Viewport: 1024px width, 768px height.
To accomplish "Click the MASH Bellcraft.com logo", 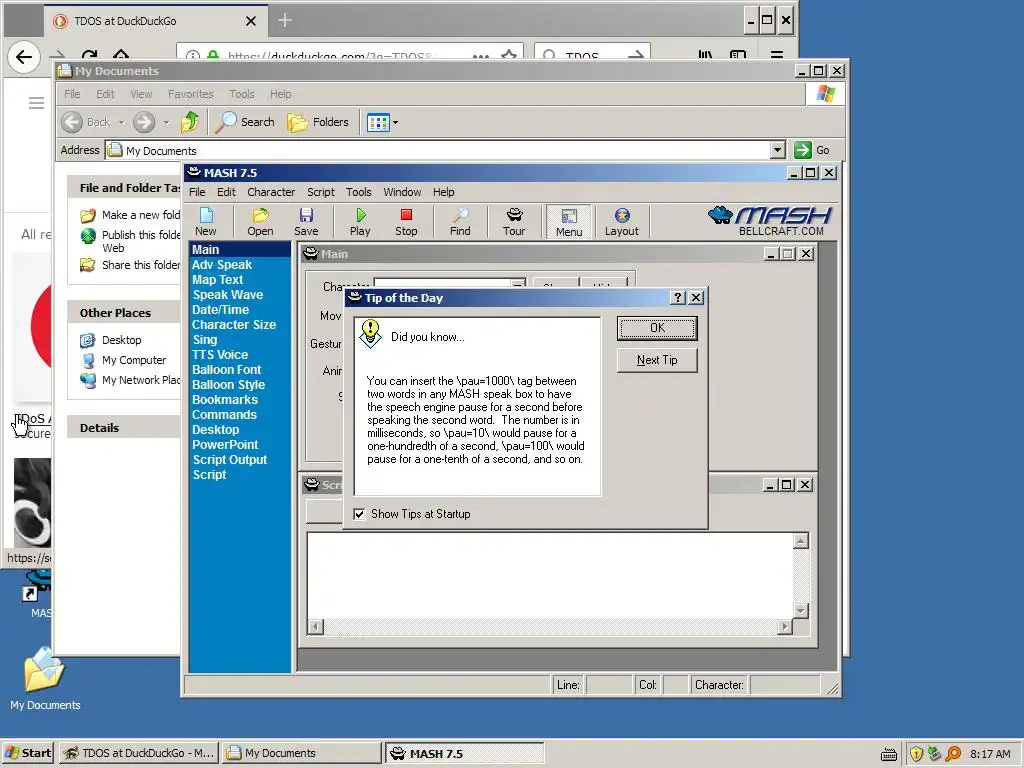I will [x=769, y=221].
